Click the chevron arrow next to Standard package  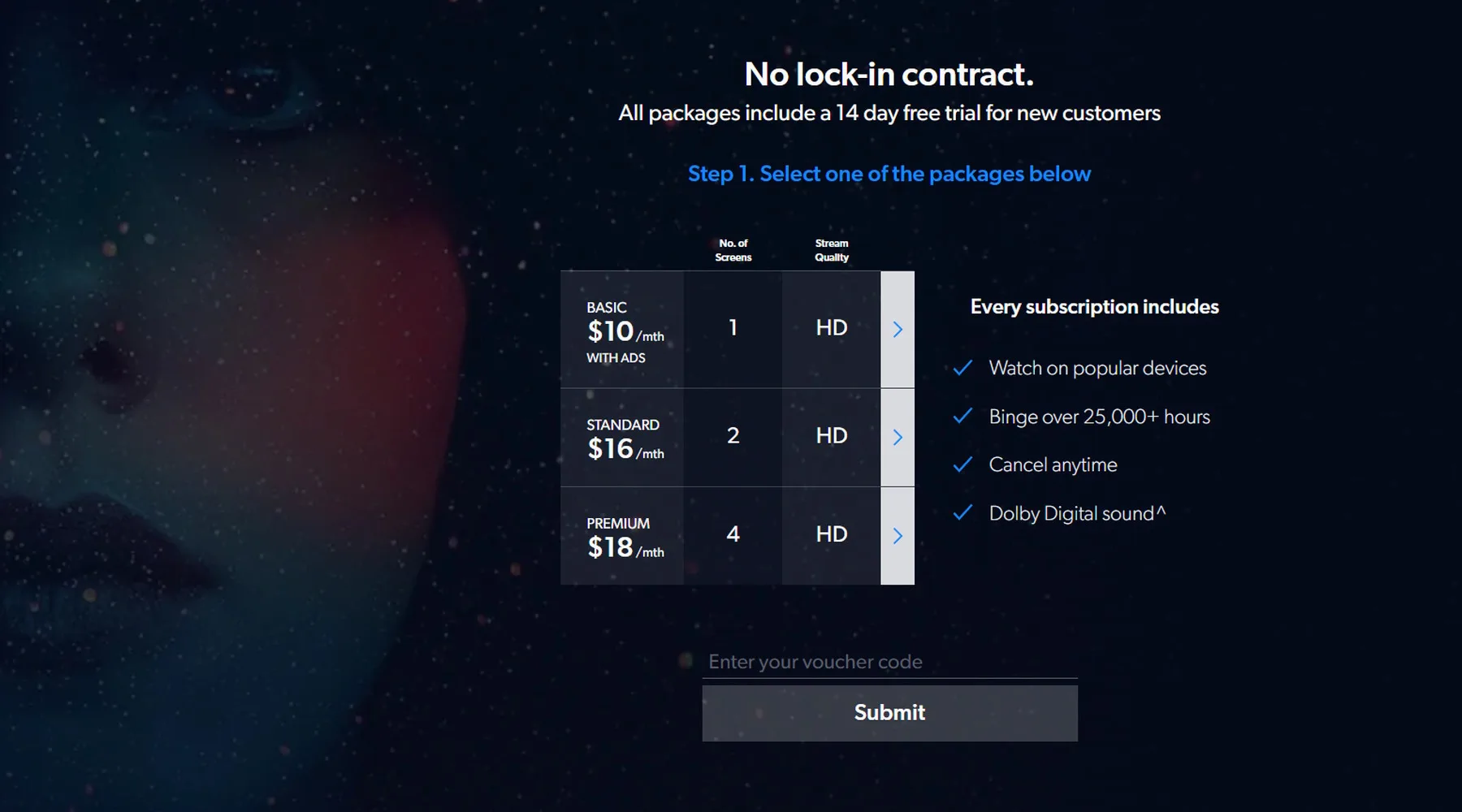(x=897, y=437)
